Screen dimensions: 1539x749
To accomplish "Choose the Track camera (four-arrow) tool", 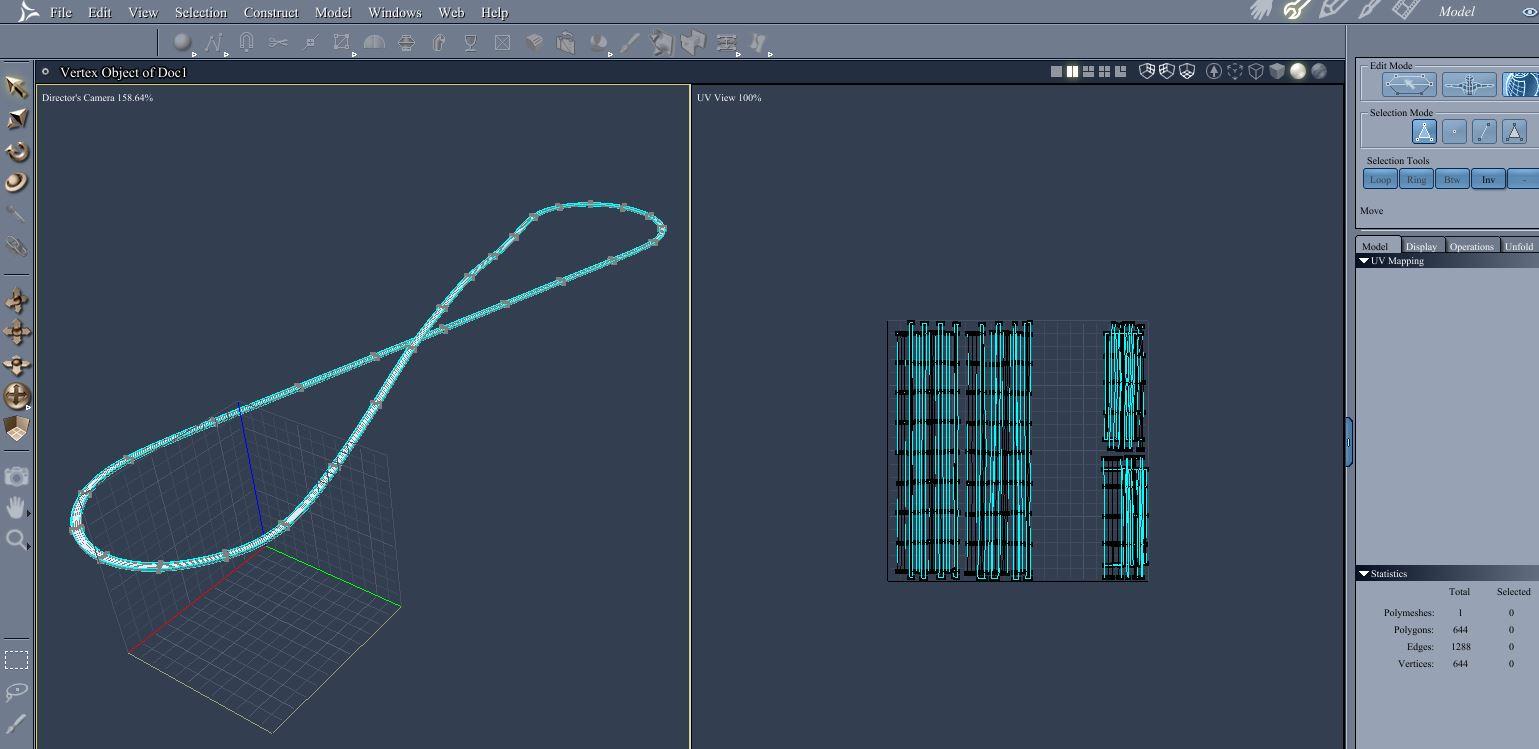I will pos(16,332).
